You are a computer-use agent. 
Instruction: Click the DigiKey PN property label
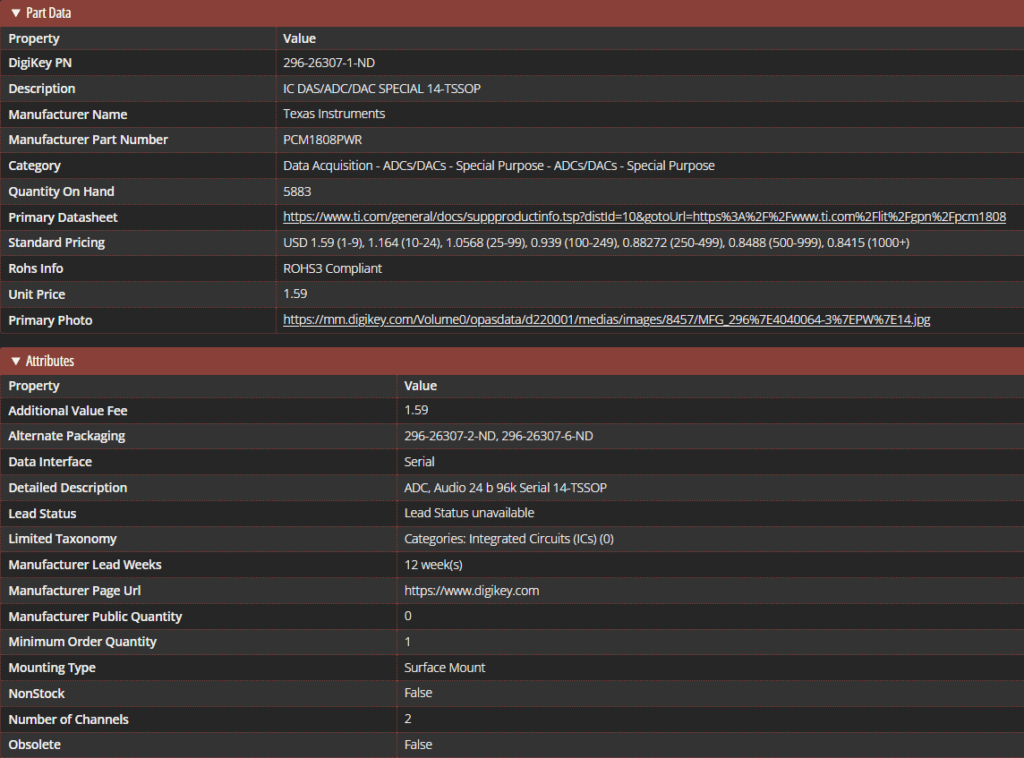coord(40,63)
